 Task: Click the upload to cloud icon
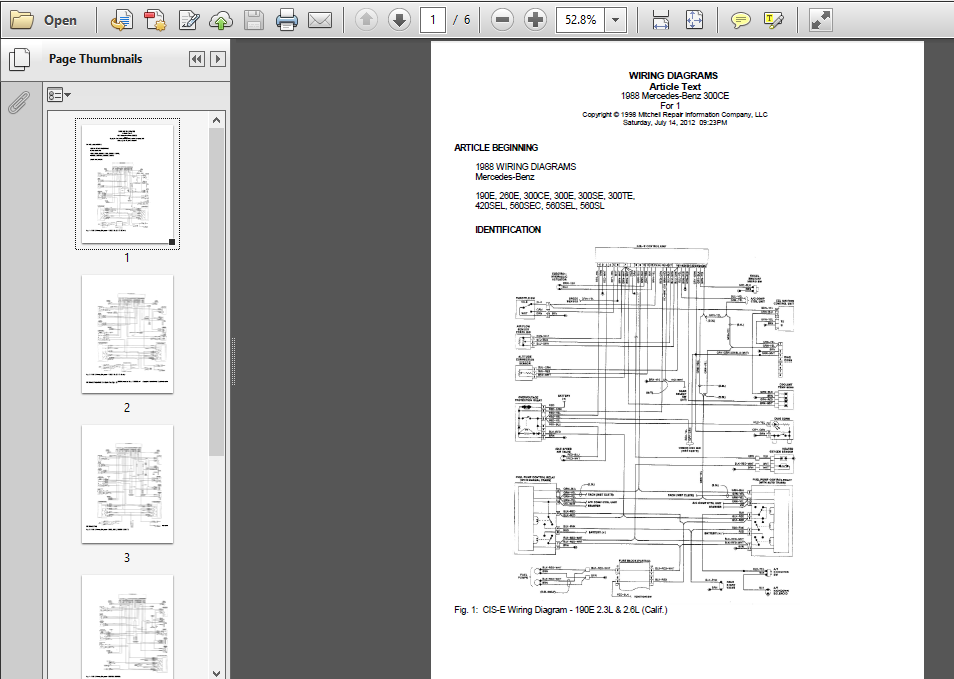tap(221, 20)
